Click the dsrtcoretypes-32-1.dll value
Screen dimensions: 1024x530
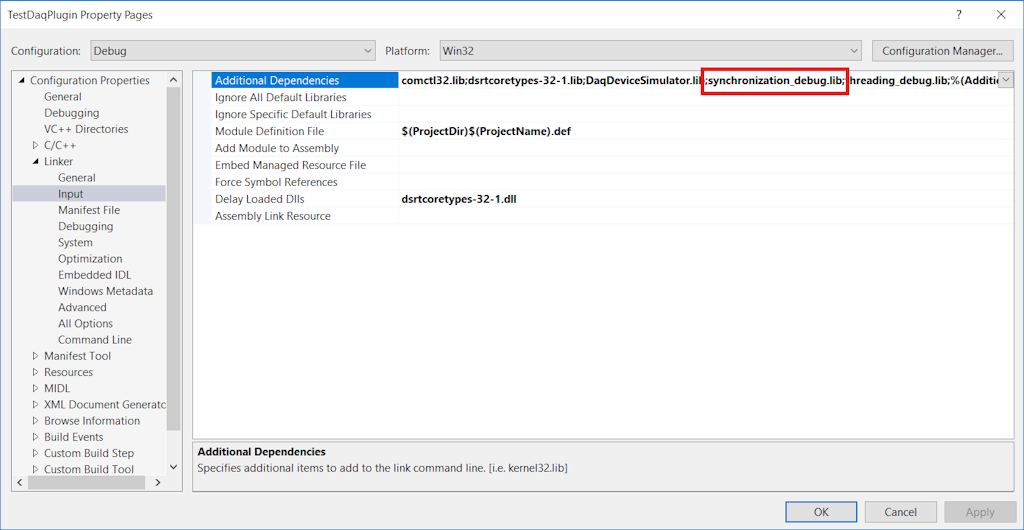coord(460,199)
